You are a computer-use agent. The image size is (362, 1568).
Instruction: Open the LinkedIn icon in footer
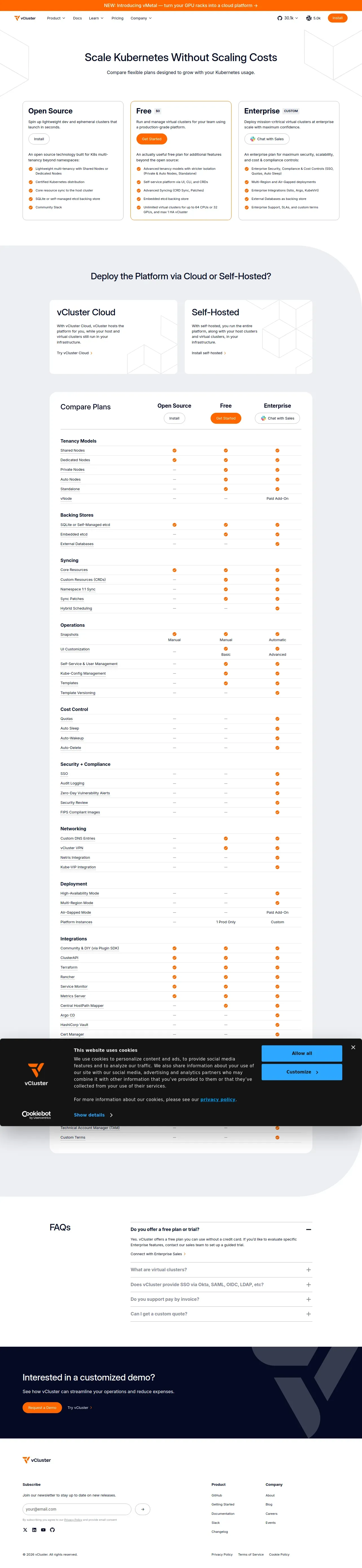click(x=34, y=1530)
